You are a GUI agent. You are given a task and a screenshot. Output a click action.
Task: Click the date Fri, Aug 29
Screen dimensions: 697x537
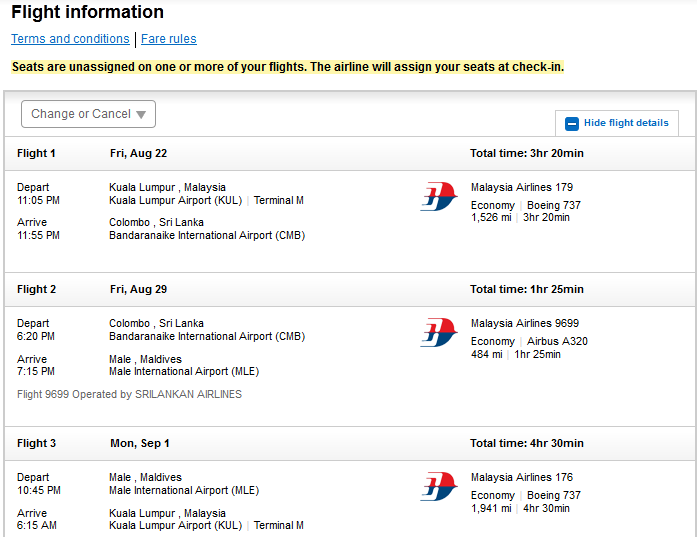138,289
